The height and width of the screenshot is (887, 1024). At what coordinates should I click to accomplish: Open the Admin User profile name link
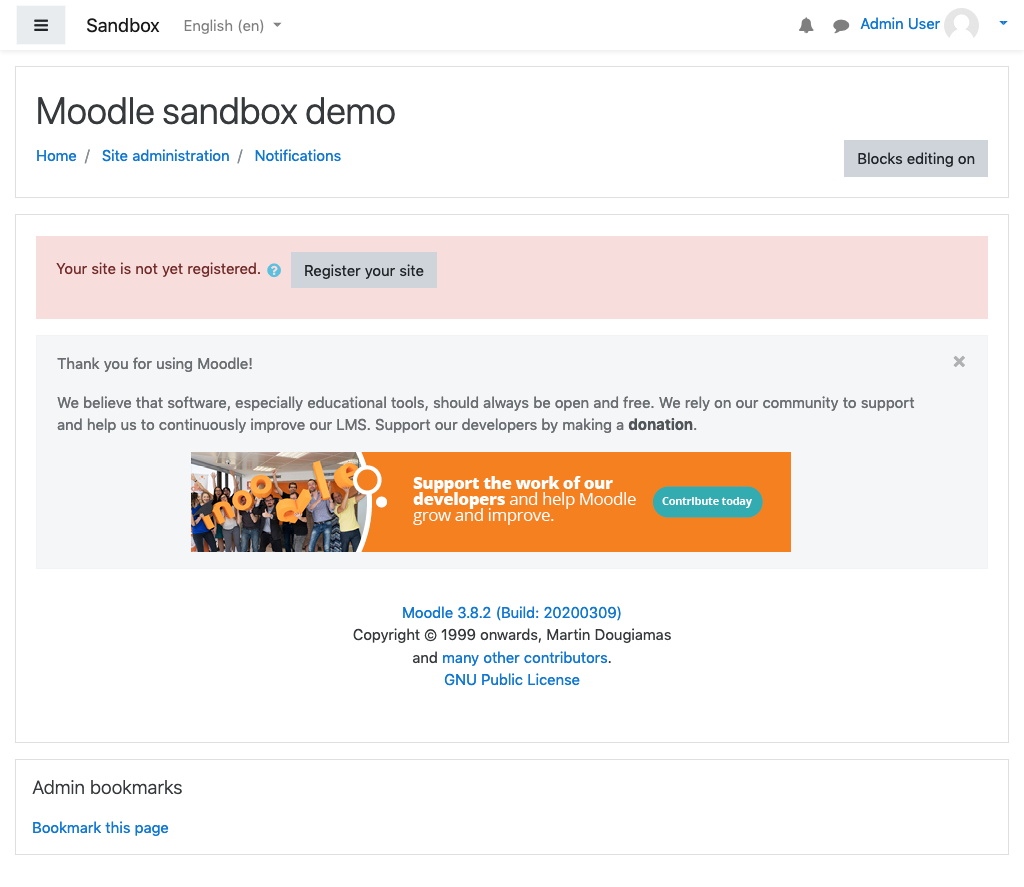pyautogui.click(x=899, y=24)
